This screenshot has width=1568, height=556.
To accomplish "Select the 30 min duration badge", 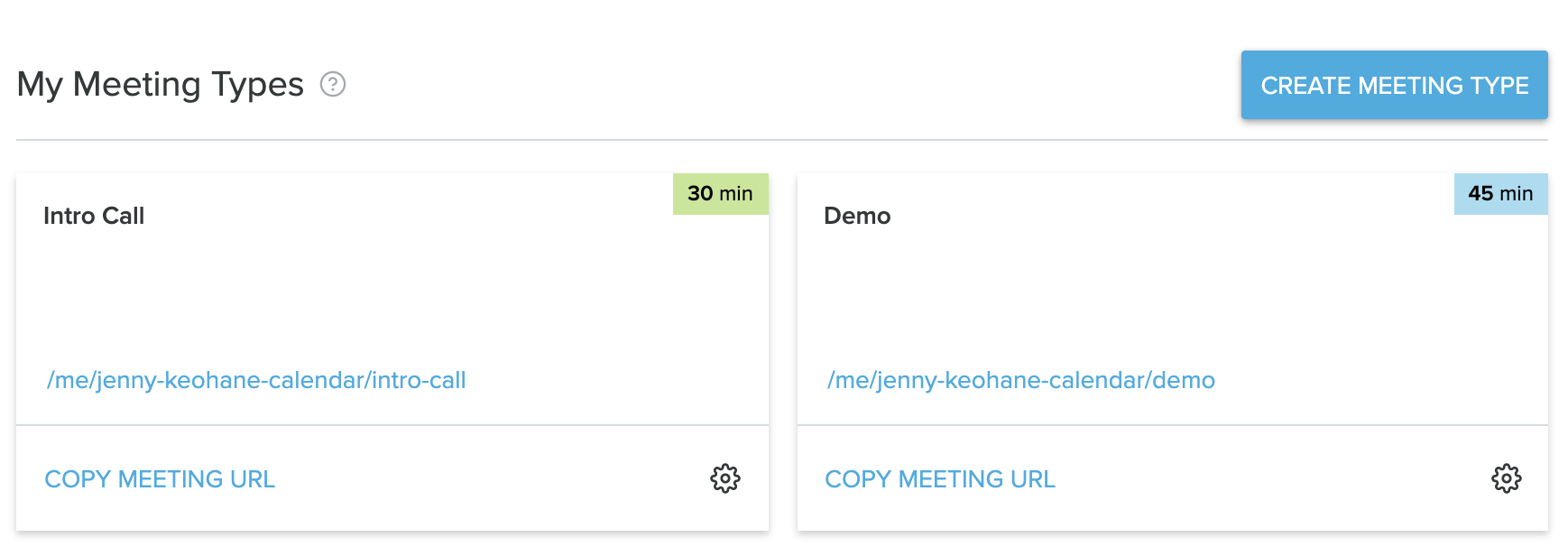I will [720, 193].
